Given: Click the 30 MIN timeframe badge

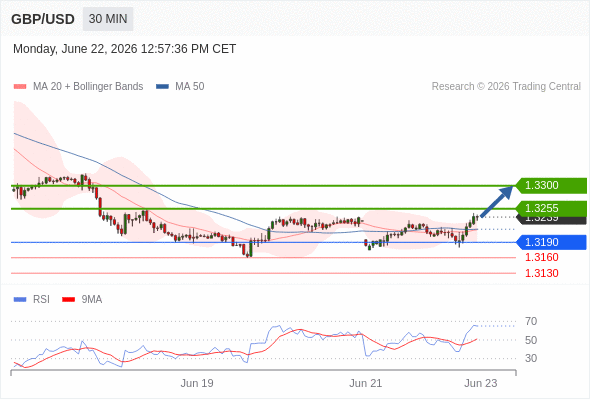Looking at the screenshot, I should click(x=108, y=19).
